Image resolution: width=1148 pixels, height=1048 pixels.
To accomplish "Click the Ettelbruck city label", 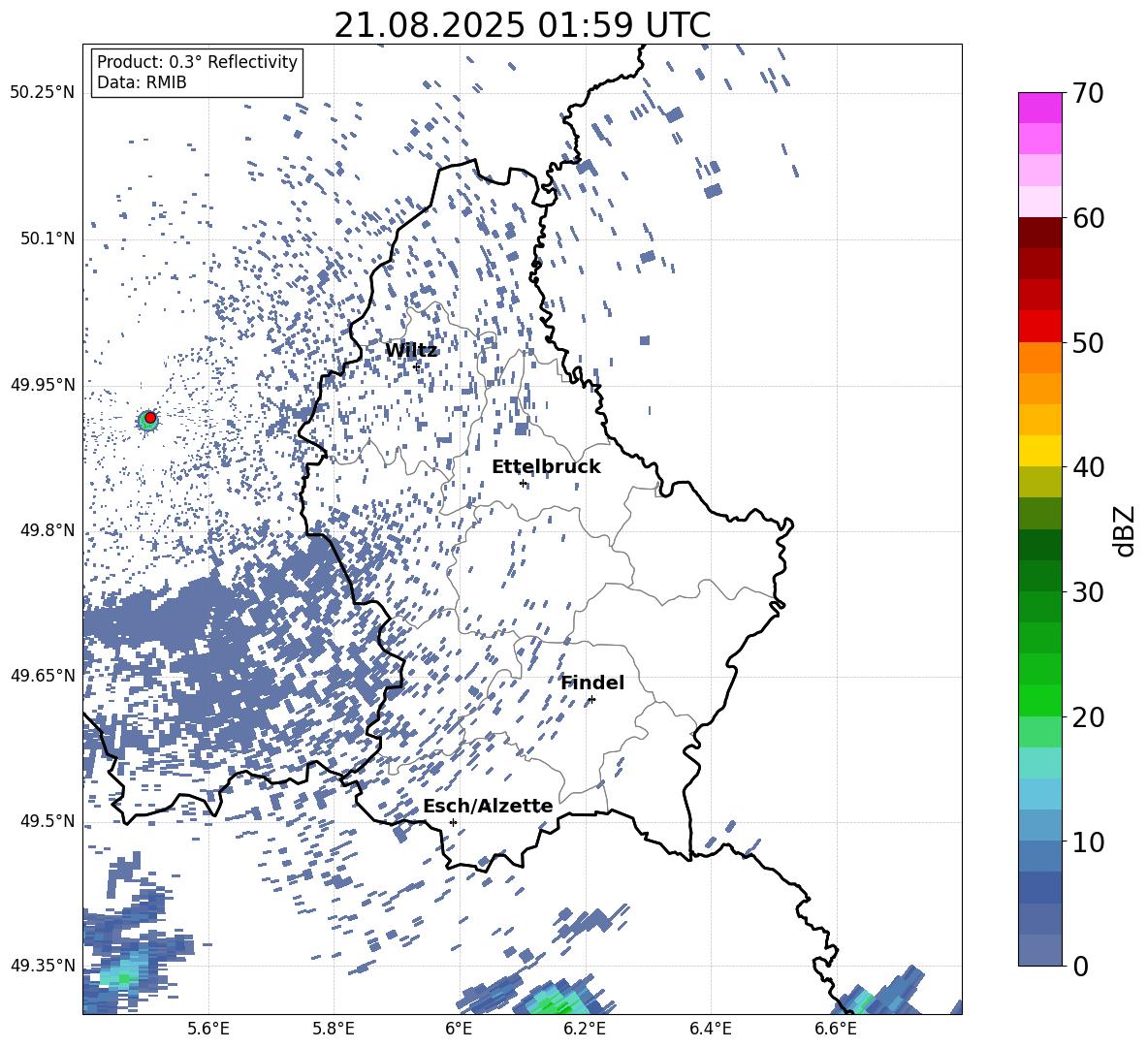I will tap(546, 467).
